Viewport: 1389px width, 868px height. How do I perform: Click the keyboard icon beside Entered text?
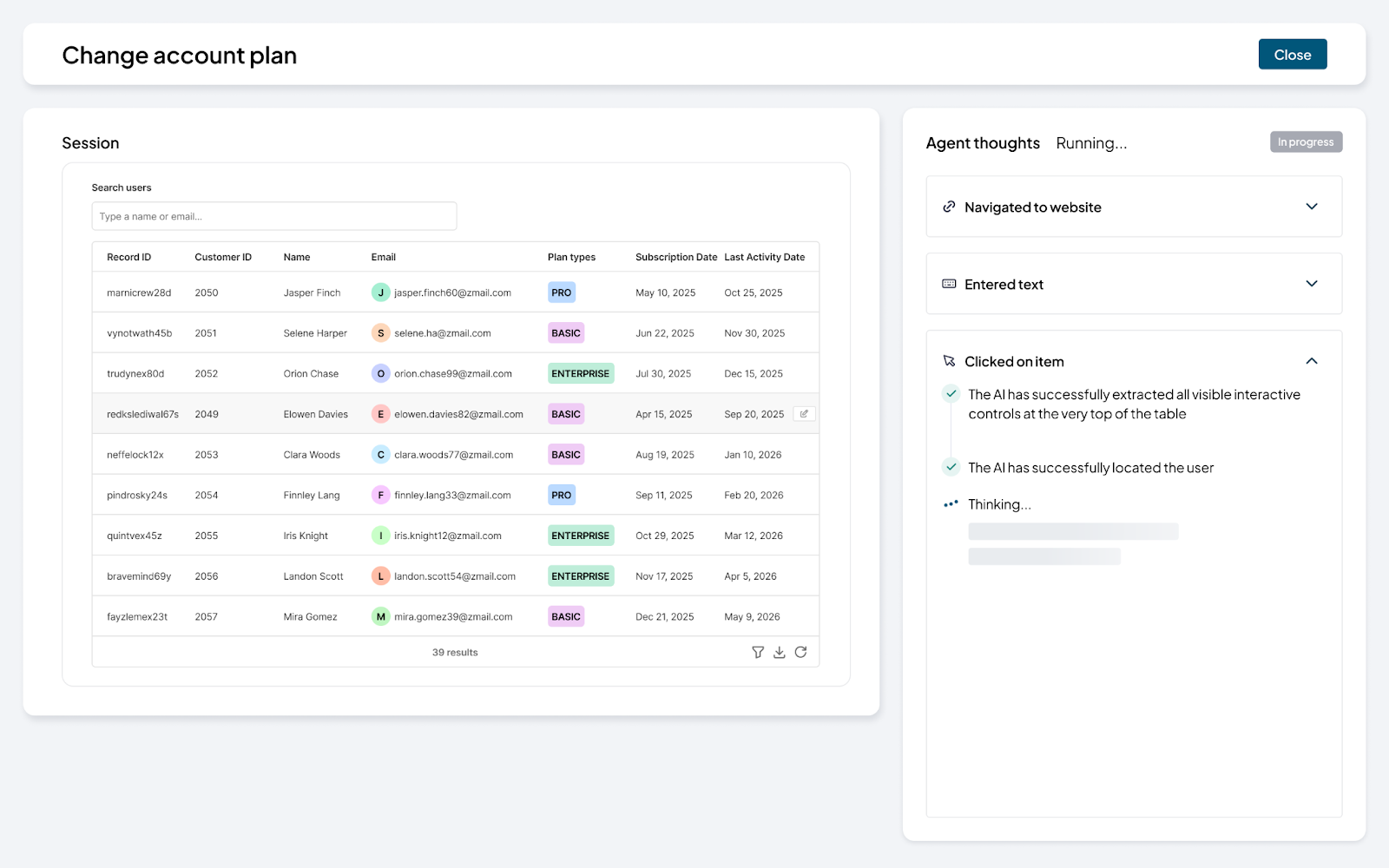(x=949, y=285)
